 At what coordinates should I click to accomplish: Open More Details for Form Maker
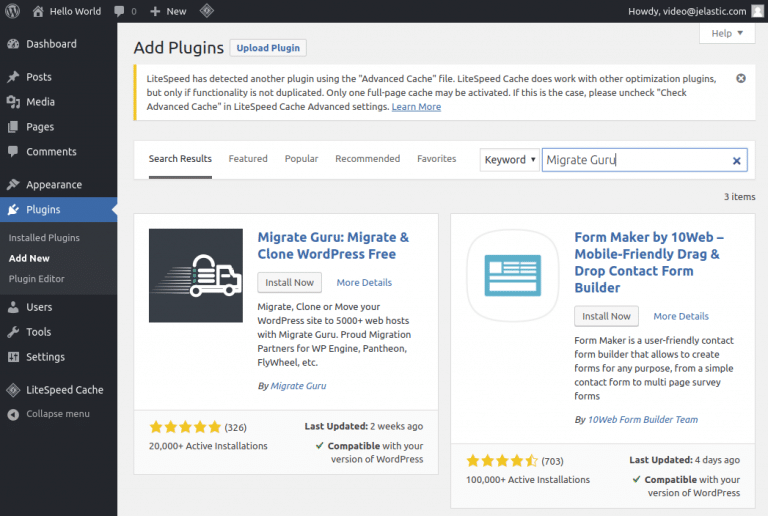point(681,316)
